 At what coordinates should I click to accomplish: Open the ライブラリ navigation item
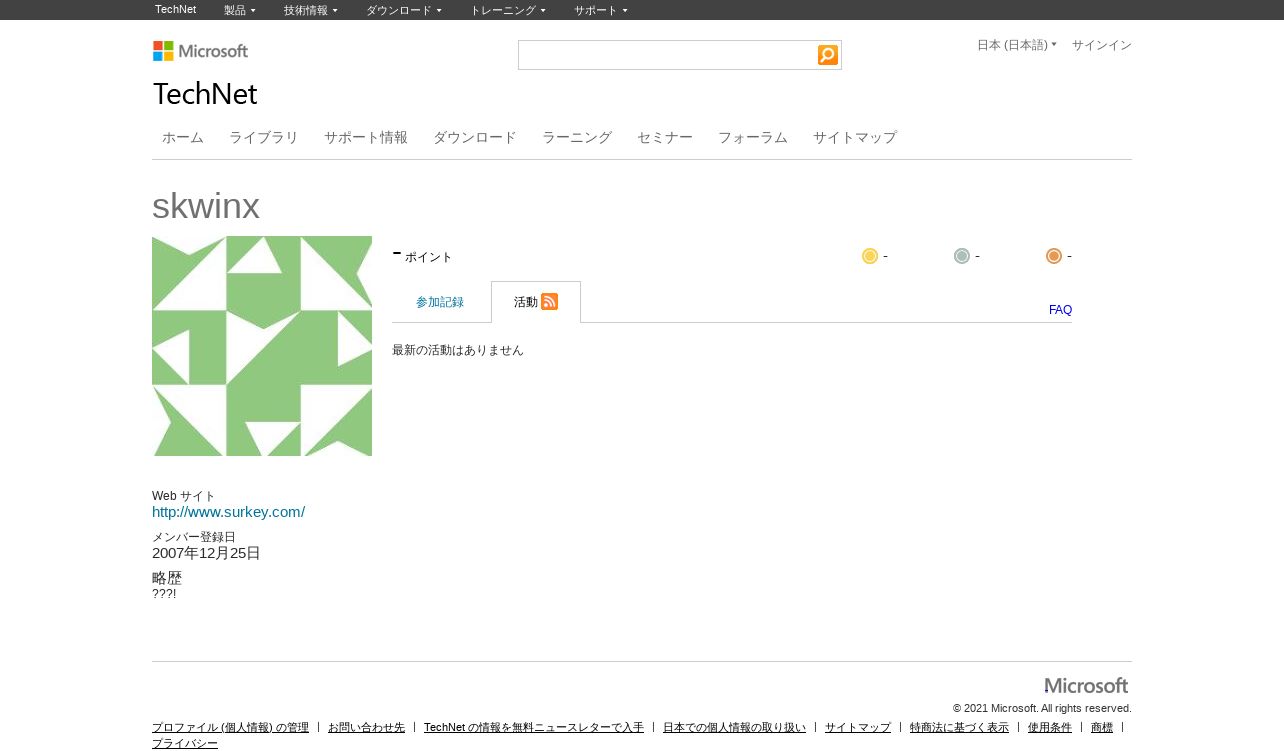pyautogui.click(x=264, y=138)
